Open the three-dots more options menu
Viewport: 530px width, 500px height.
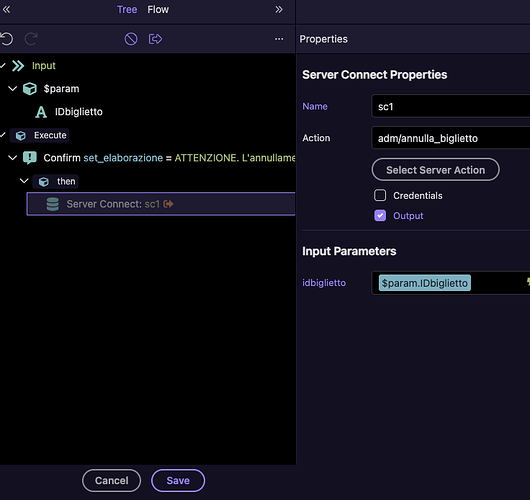tap(279, 39)
